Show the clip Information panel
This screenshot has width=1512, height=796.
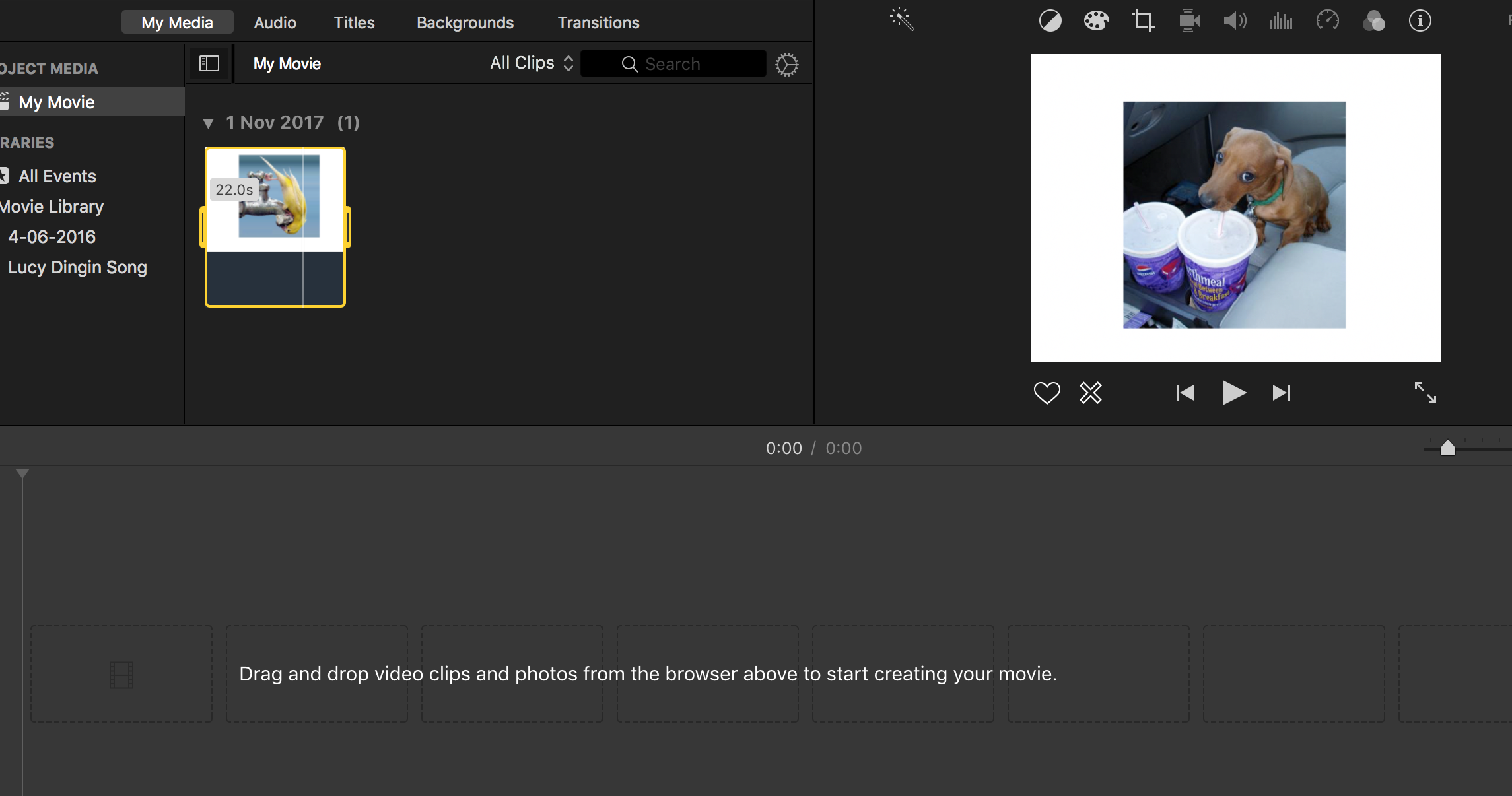pos(1420,21)
